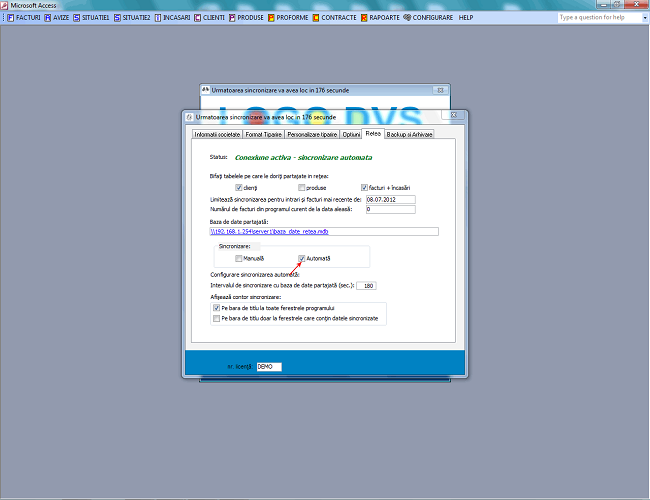
Task: Open CLIENTI from the toolbar icon
Action: click(x=197, y=17)
